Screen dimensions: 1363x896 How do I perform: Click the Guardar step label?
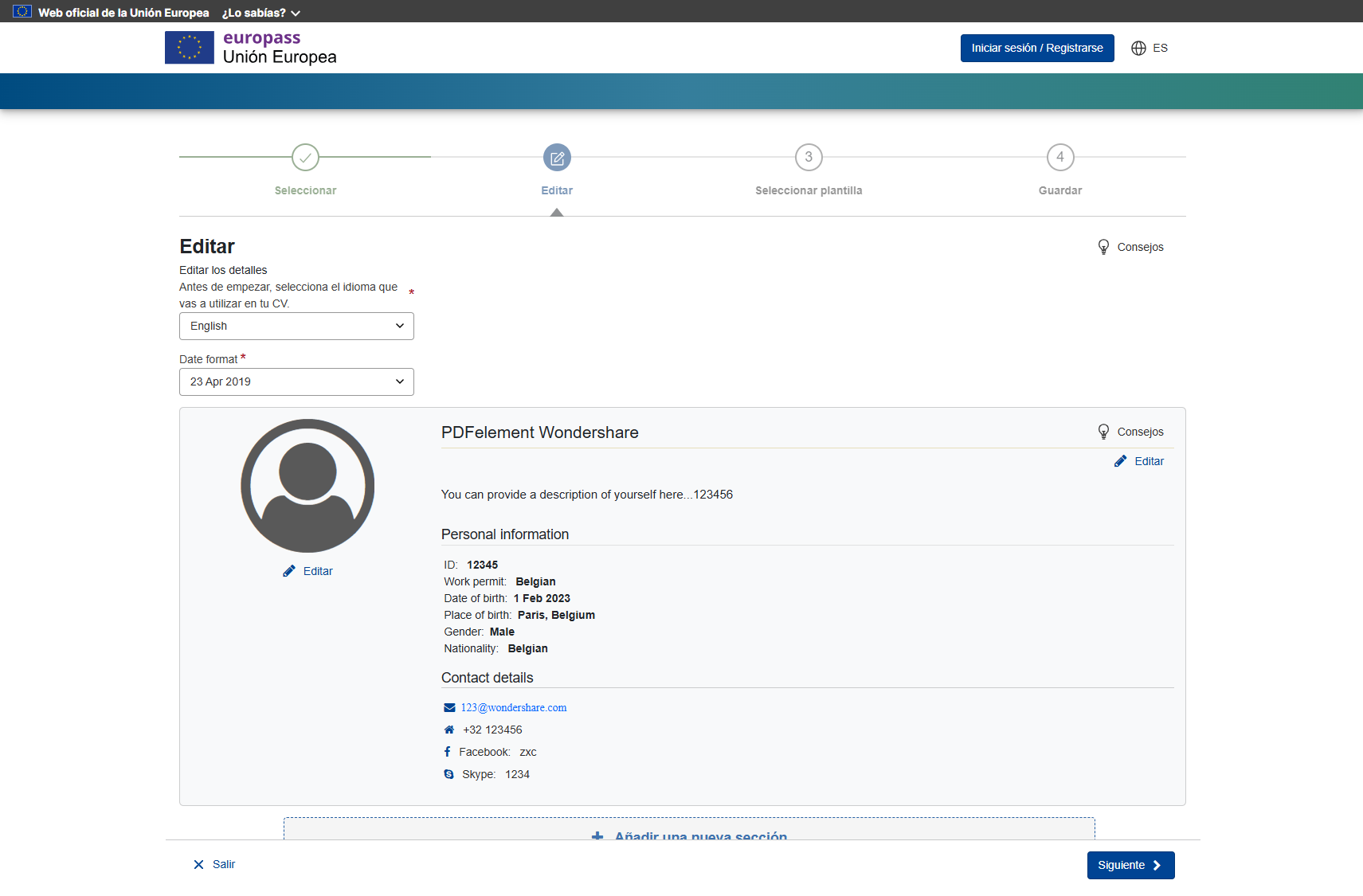[1060, 190]
